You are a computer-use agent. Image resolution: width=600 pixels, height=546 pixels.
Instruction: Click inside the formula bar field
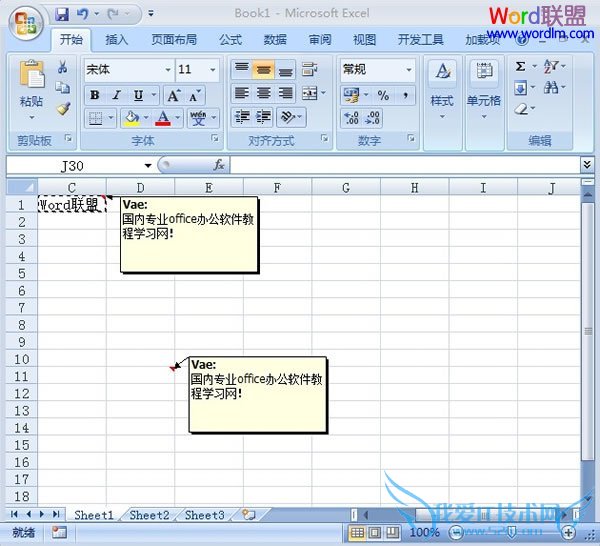405,165
